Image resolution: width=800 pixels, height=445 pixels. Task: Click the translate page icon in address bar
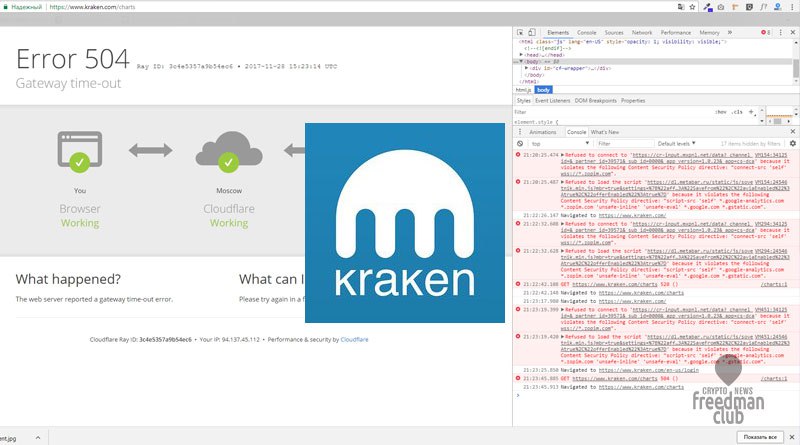click(x=681, y=7)
